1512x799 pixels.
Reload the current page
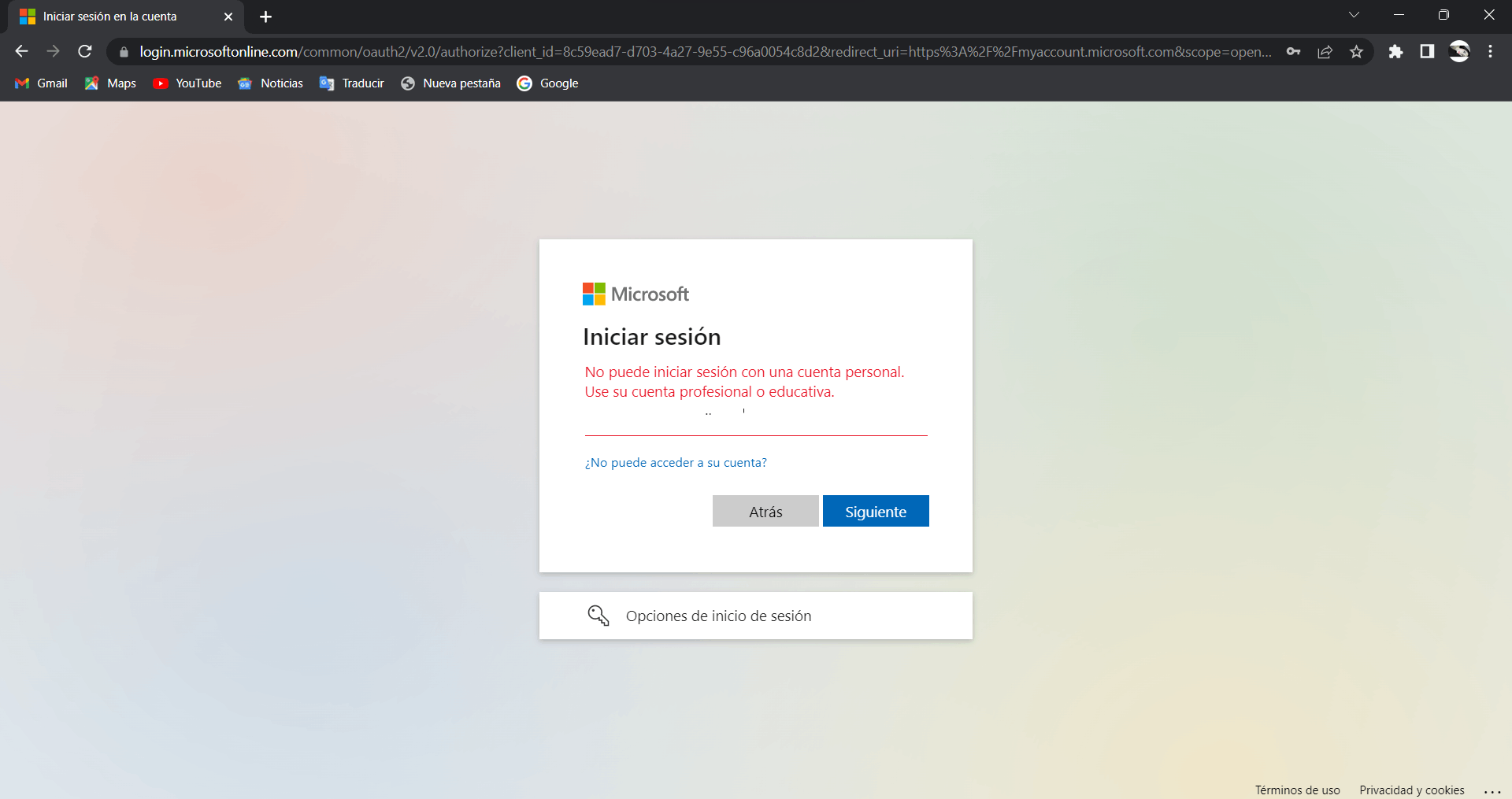tap(85, 51)
